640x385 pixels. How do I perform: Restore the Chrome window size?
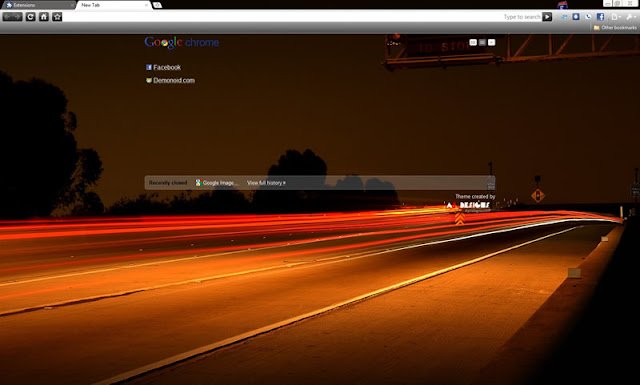(x=618, y=3)
